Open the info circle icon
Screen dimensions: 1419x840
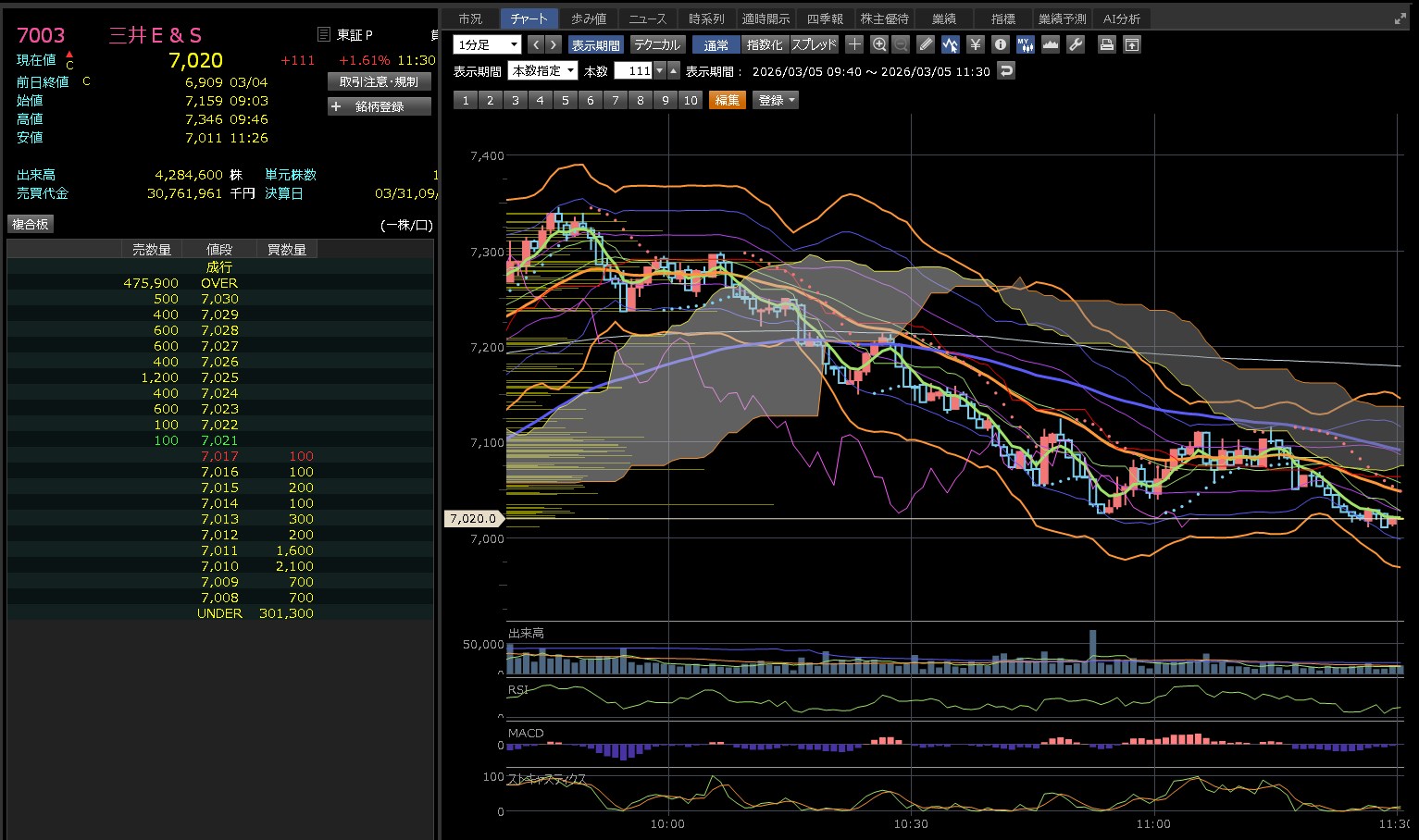[x=1000, y=44]
